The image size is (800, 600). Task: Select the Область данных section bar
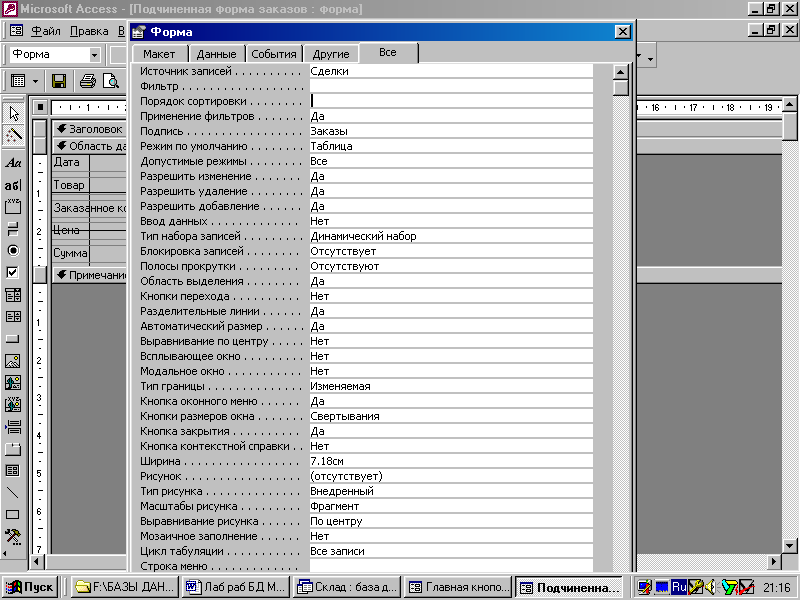point(89,146)
